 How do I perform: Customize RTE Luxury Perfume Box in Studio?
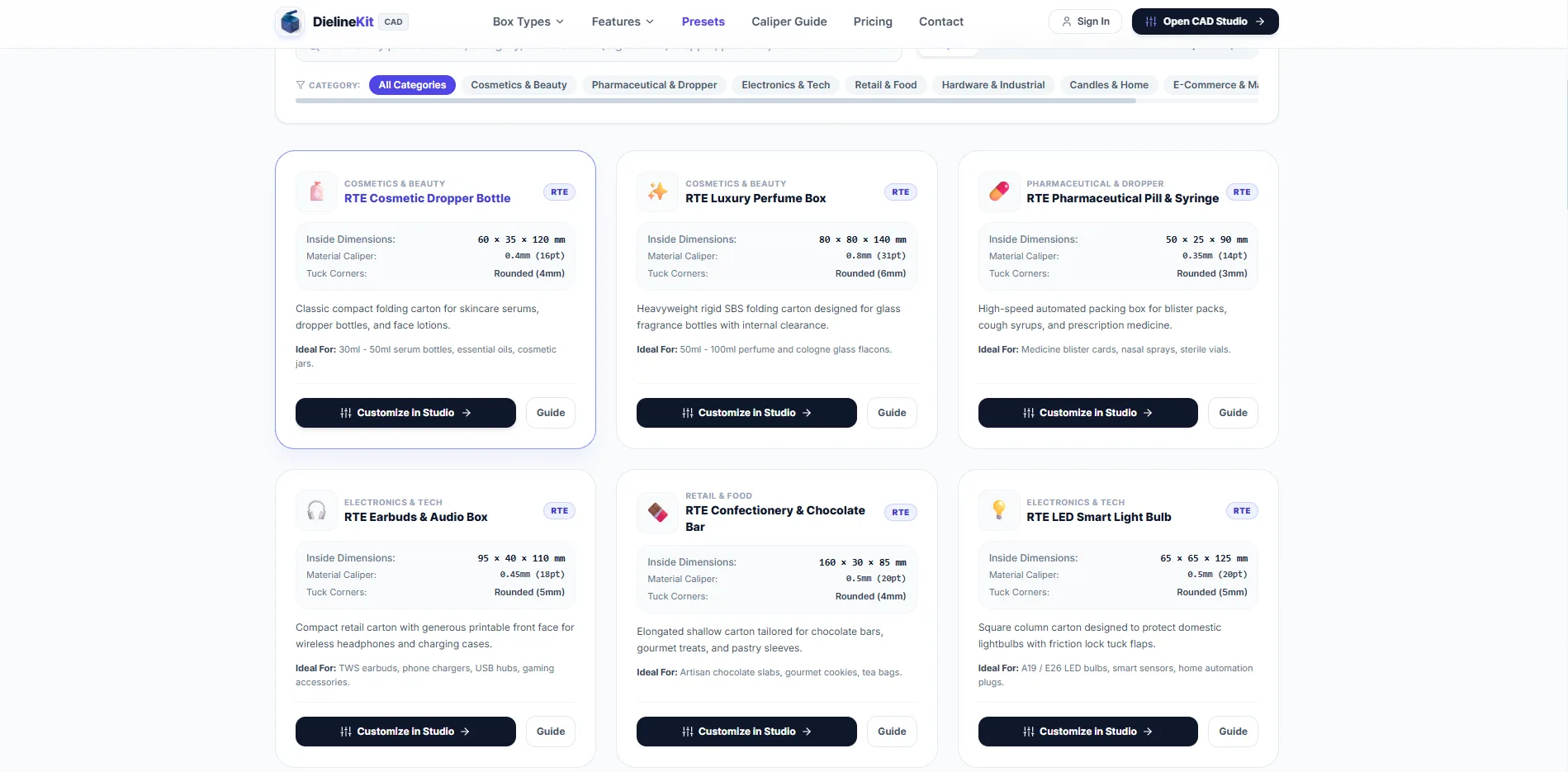pyautogui.click(x=746, y=413)
